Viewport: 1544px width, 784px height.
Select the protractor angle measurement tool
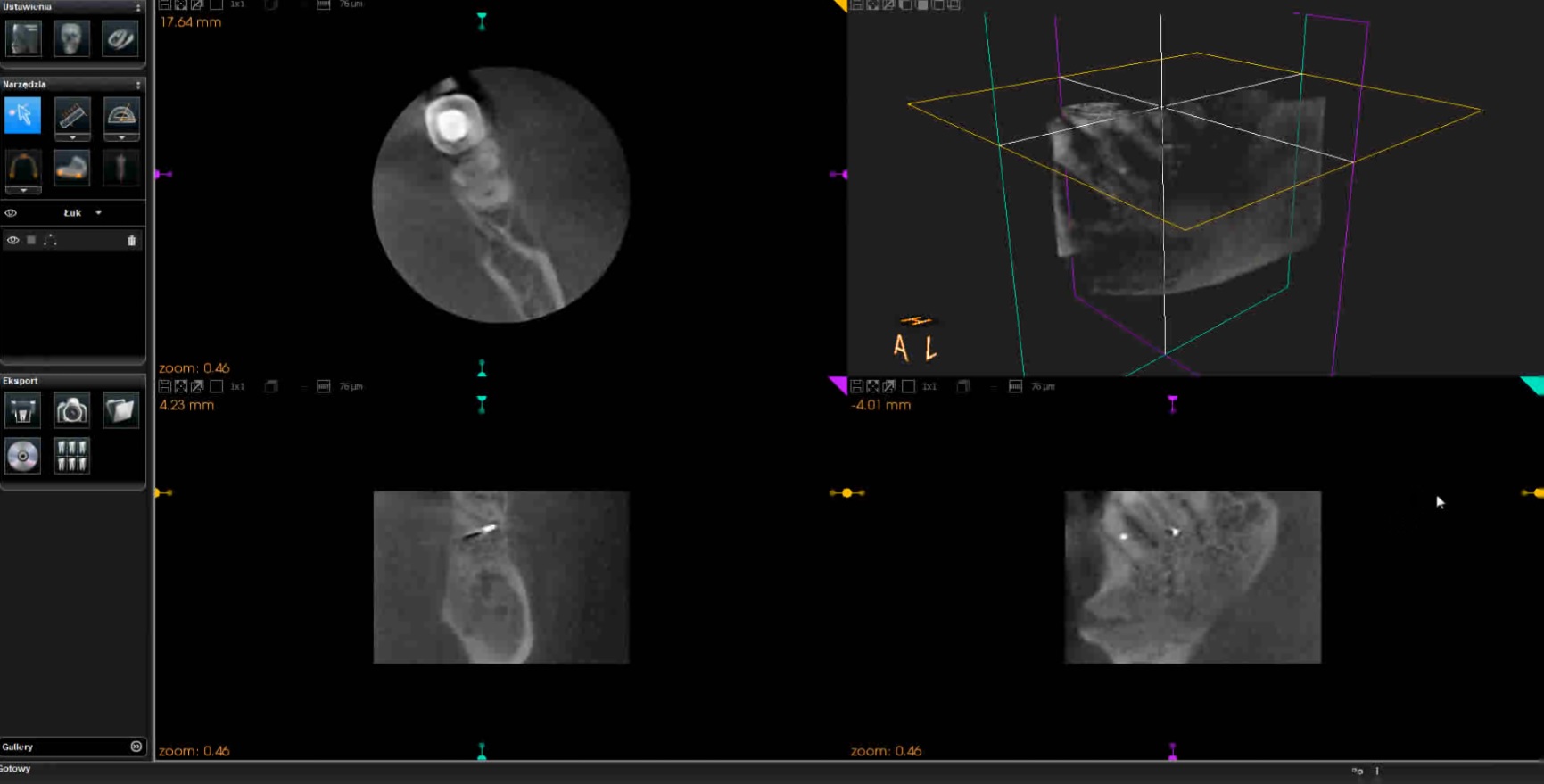point(121,116)
